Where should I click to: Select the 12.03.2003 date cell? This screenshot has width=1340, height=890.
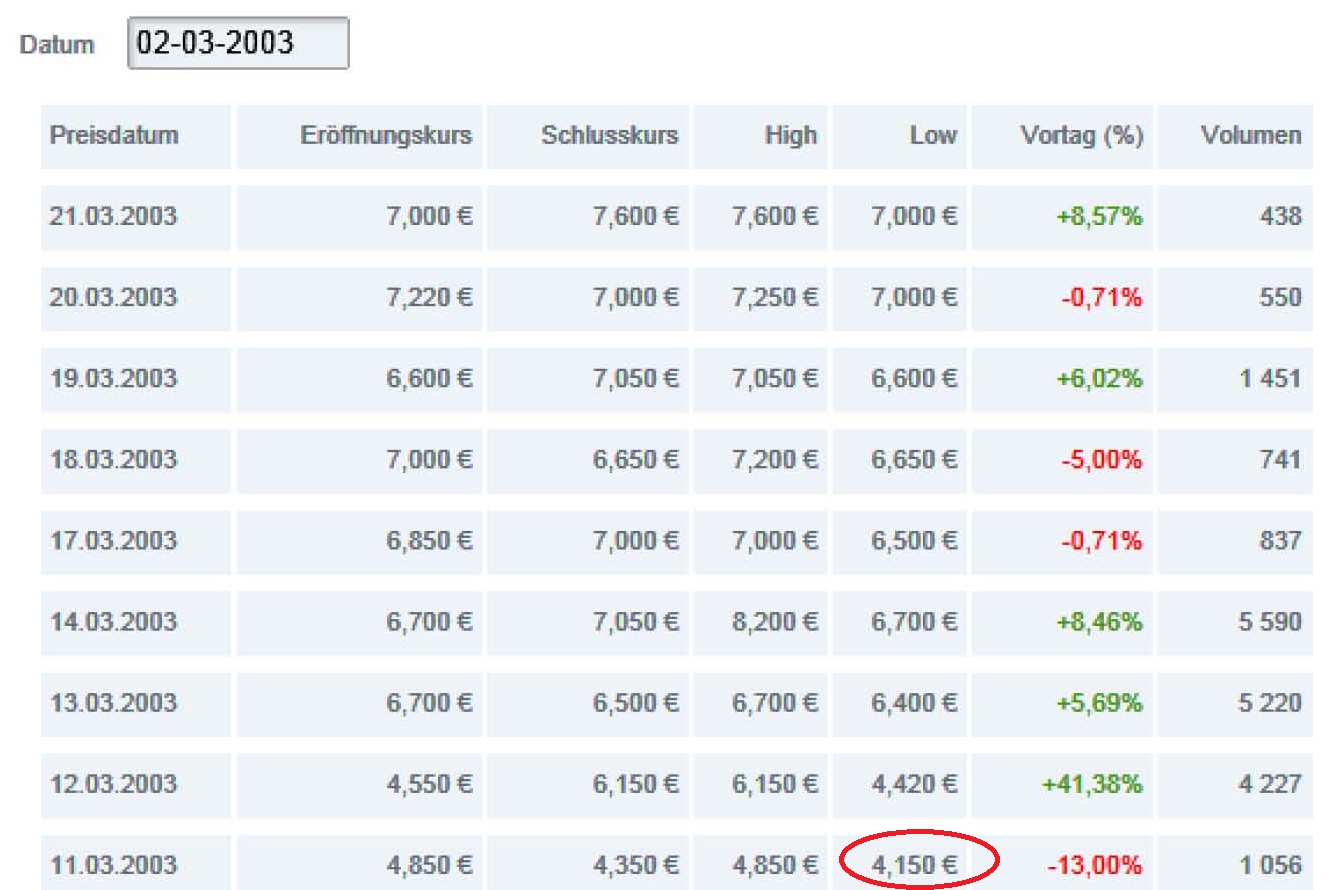coord(114,783)
